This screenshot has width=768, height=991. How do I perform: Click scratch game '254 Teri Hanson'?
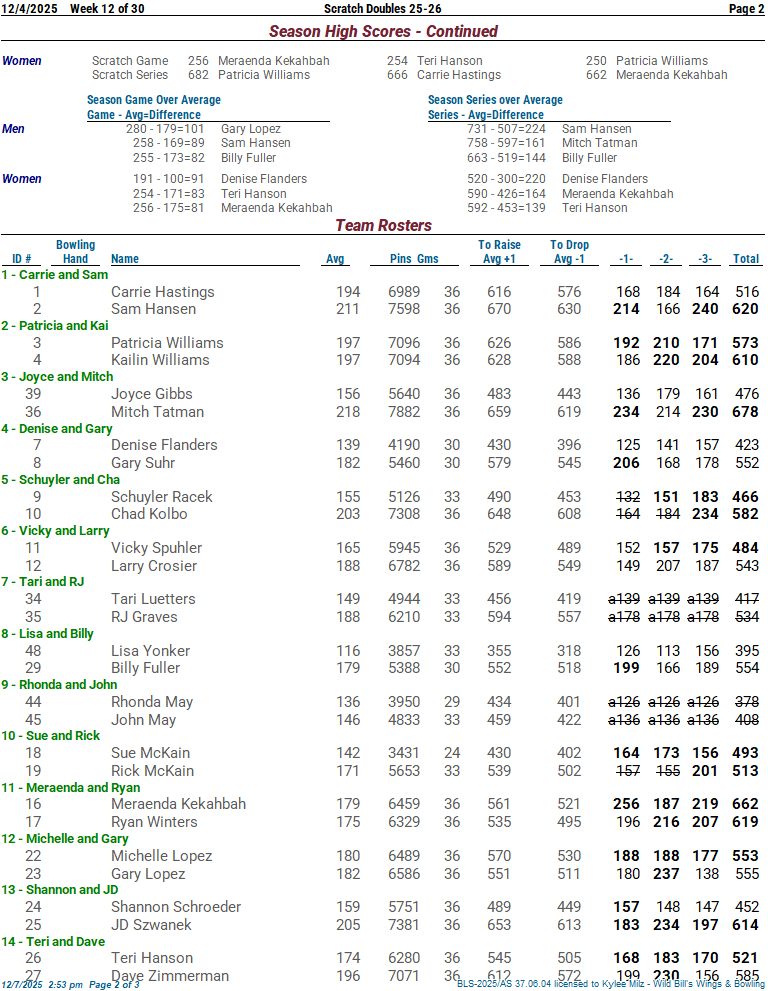(x=435, y=61)
